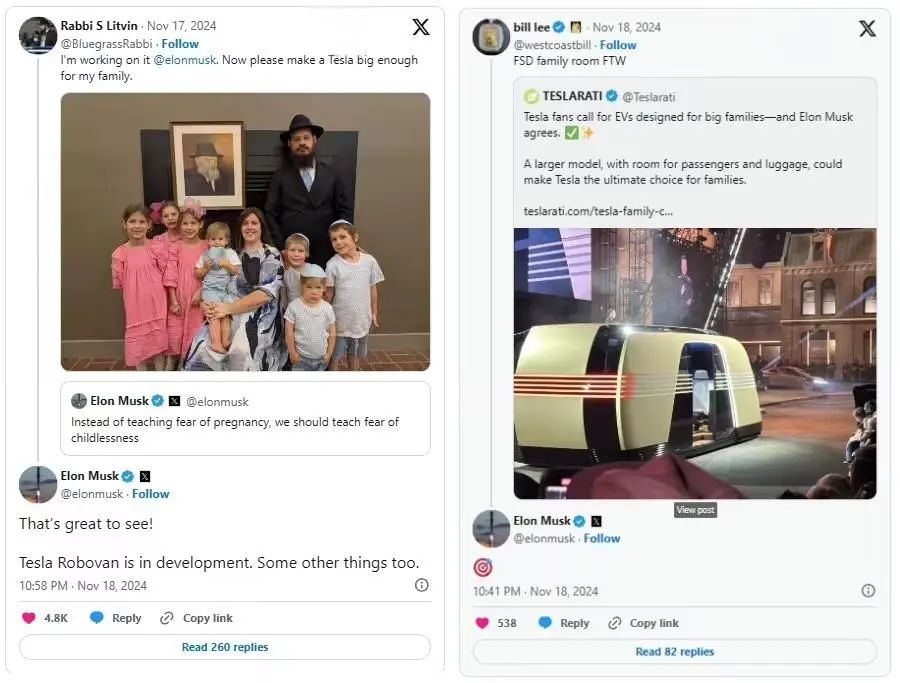
Task: Open info icon beside 10:58 PM timestamp
Action: (x=421, y=585)
